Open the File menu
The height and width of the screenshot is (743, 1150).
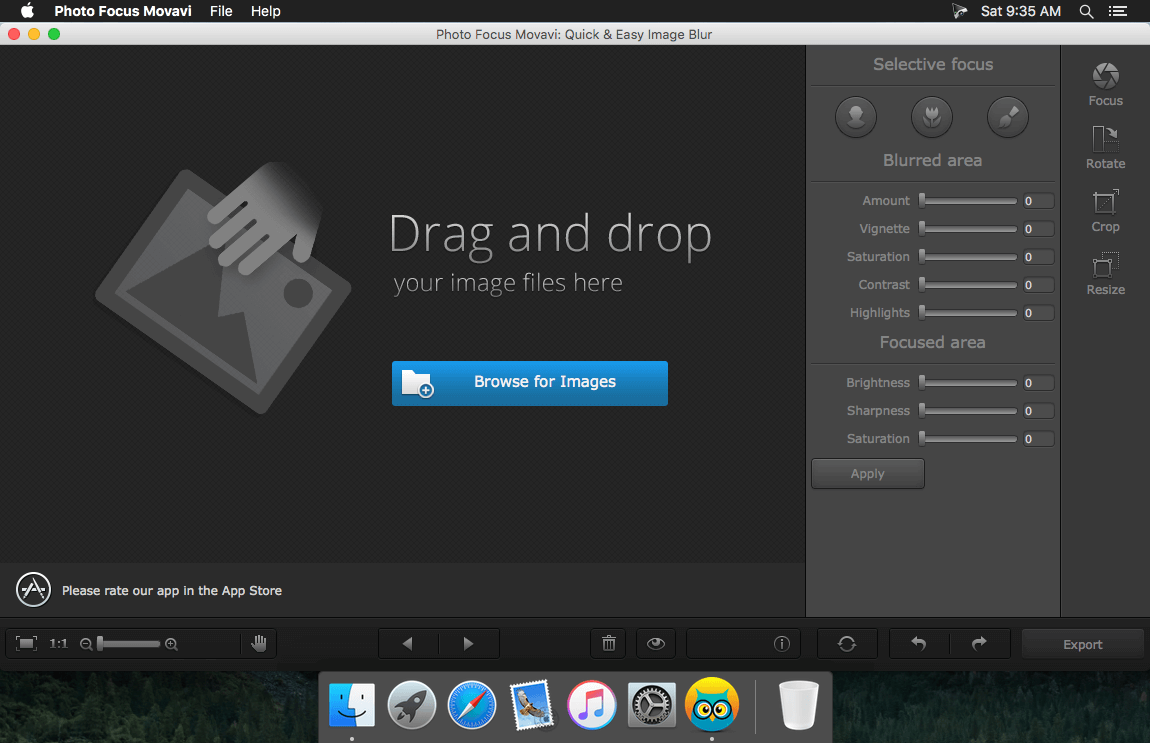221,11
